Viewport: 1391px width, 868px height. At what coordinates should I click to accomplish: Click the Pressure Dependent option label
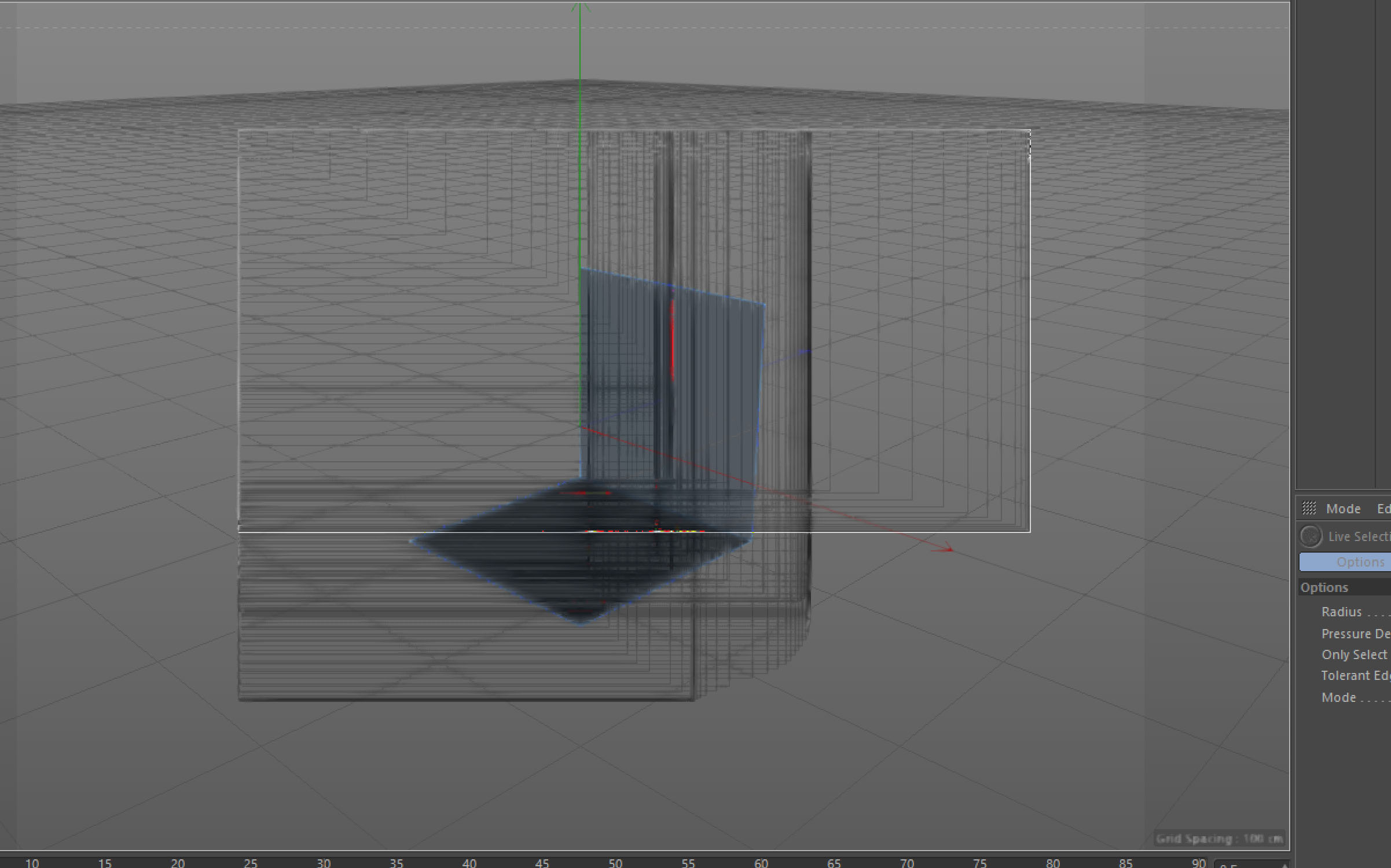(1355, 634)
